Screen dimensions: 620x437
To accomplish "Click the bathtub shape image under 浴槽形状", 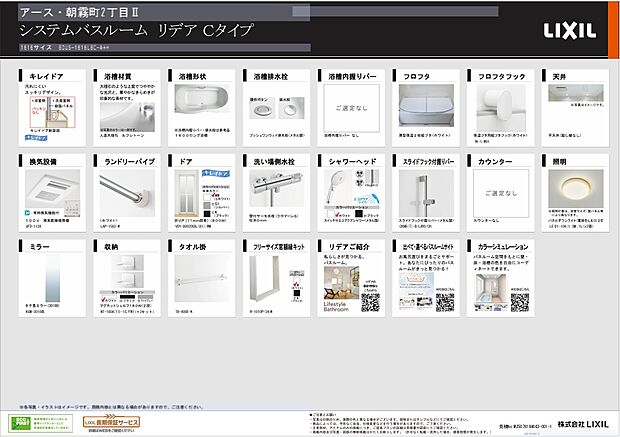I will [x=203, y=103].
